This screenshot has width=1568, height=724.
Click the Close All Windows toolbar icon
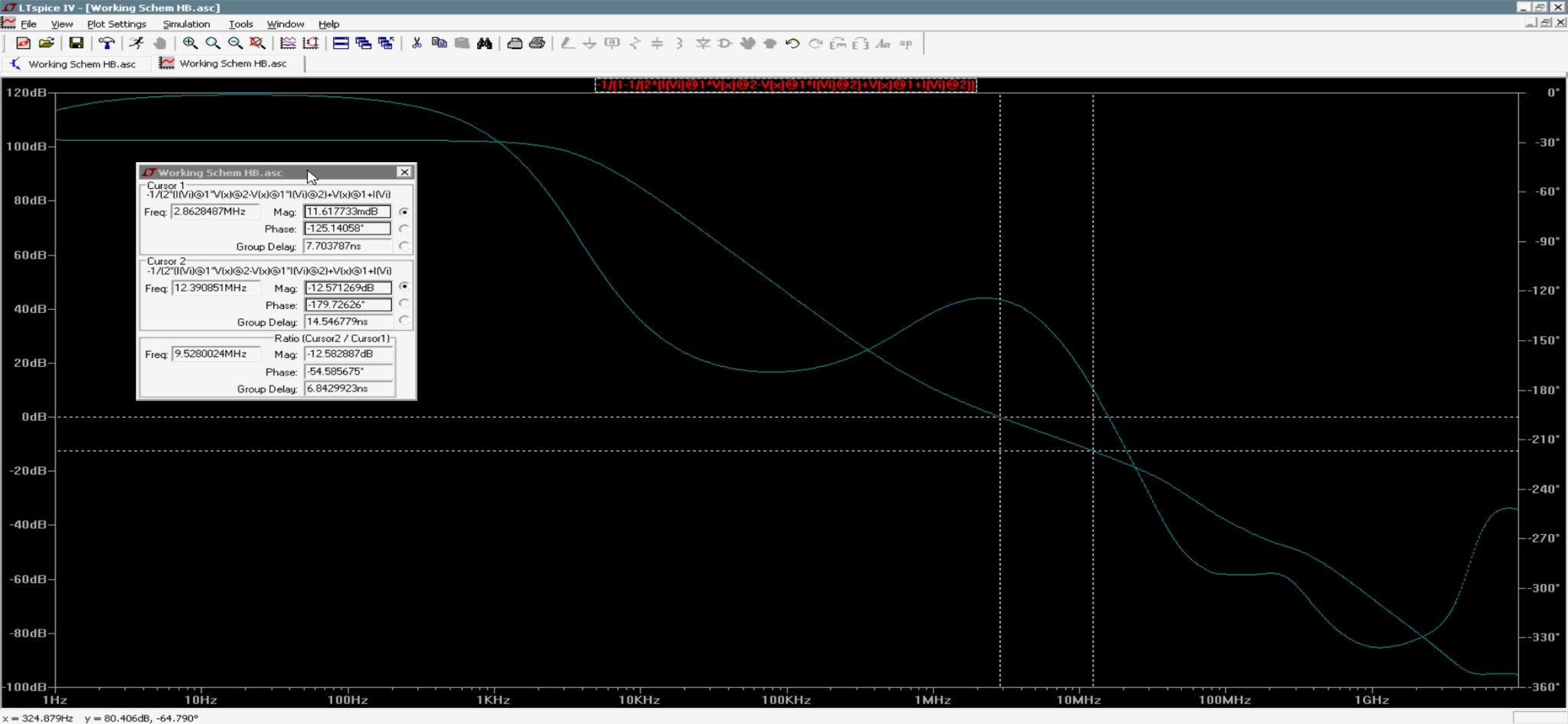(386, 44)
